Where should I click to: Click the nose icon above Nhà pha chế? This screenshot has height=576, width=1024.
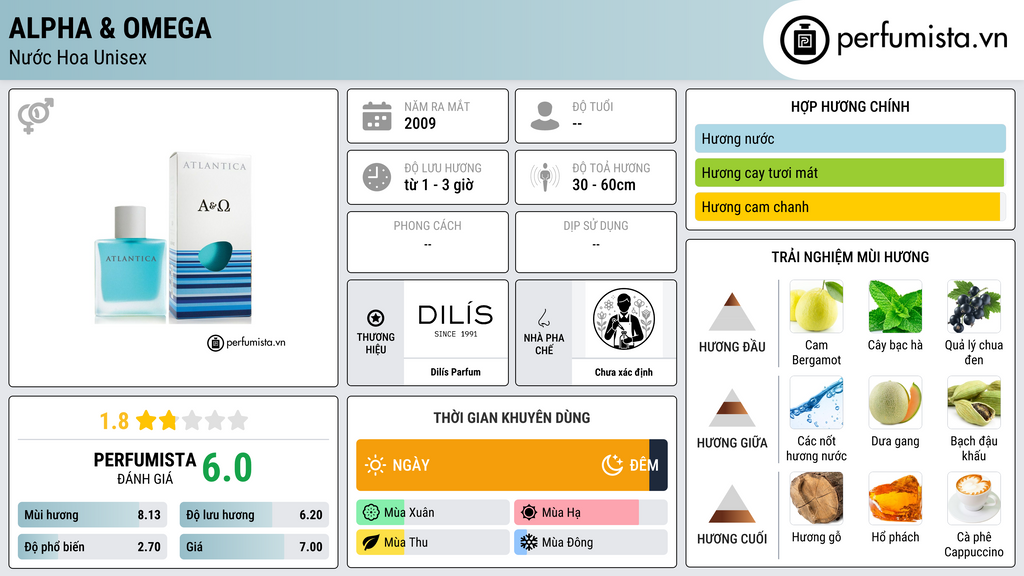pos(543,318)
